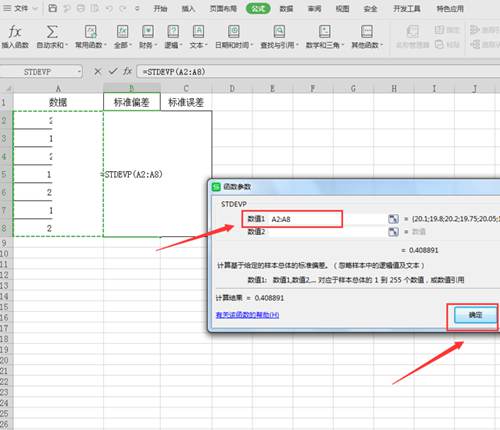Select column header D
The image size is (500, 430).
[232, 88]
